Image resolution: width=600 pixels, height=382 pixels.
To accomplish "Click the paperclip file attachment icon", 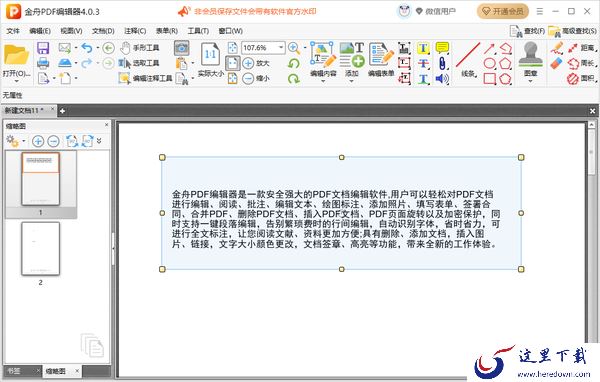I will (442, 64).
